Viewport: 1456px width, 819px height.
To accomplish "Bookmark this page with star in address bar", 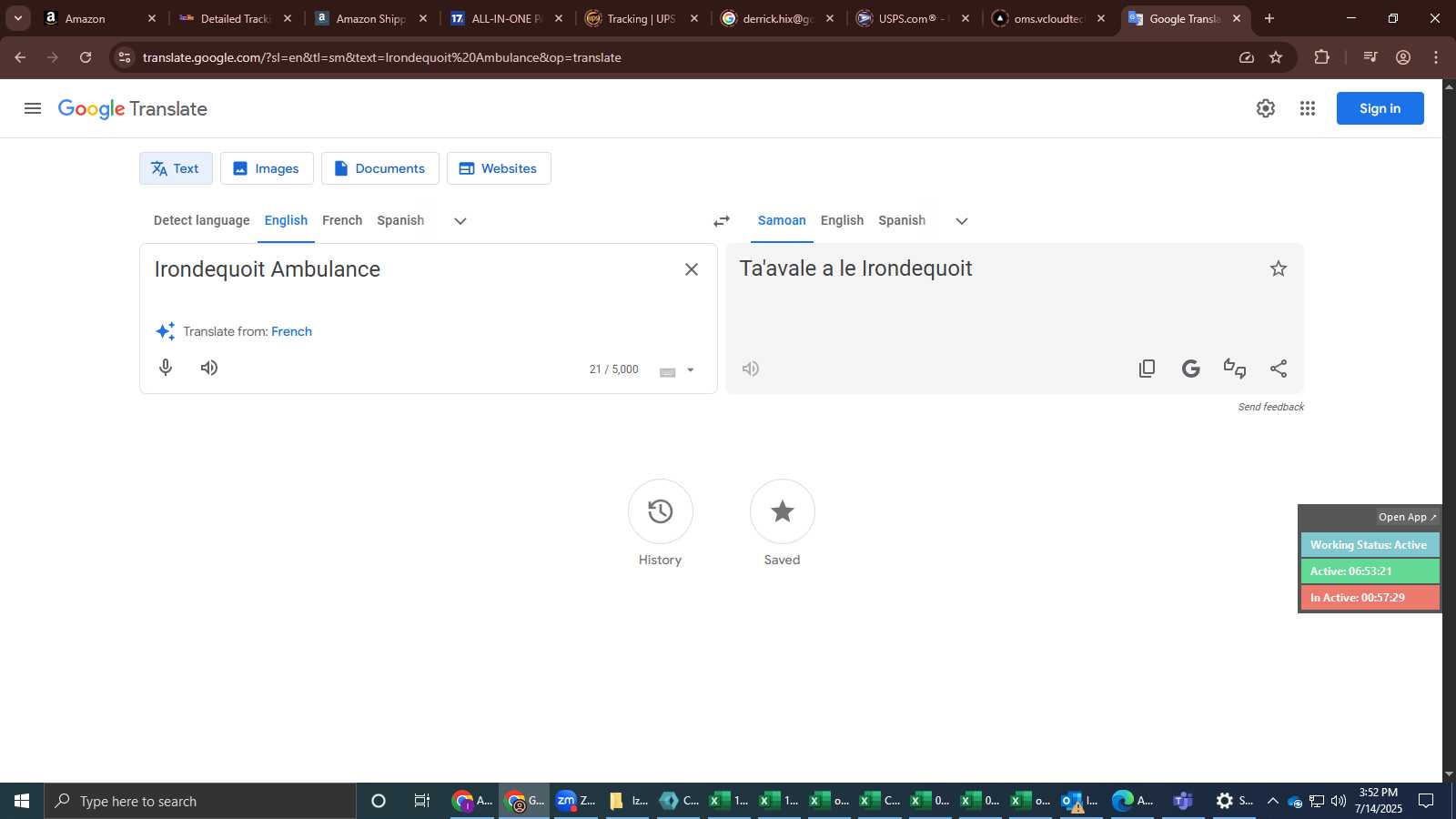I will (x=1276, y=57).
